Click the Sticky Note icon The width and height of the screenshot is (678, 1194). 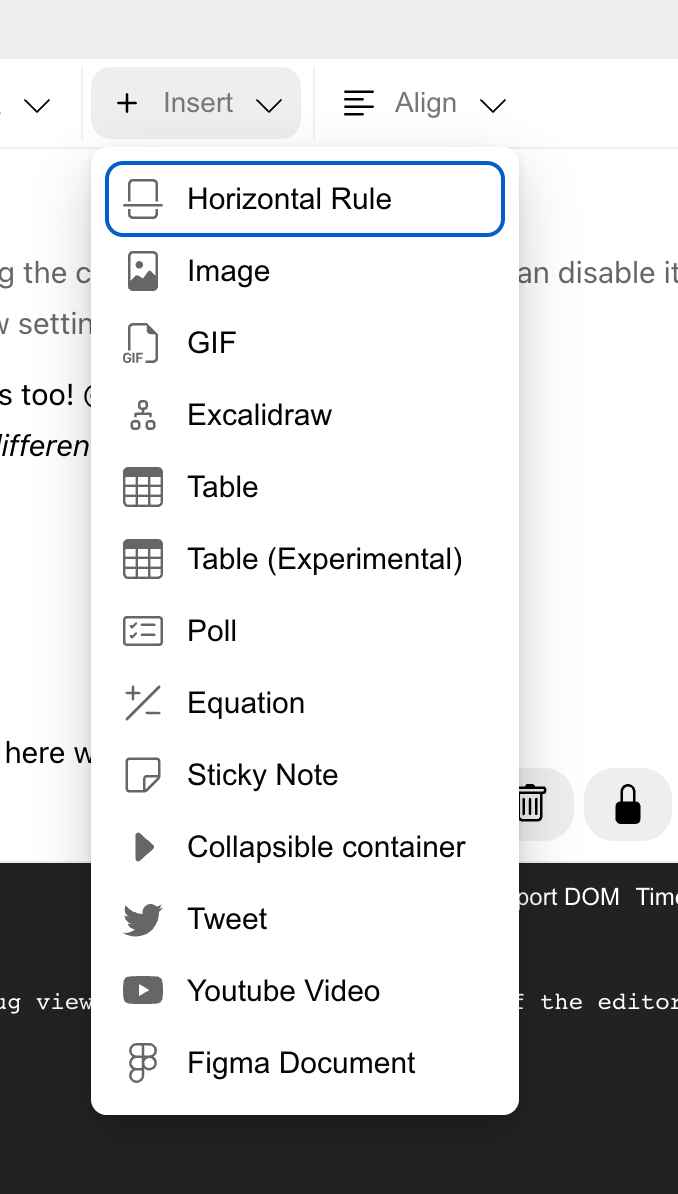143,775
